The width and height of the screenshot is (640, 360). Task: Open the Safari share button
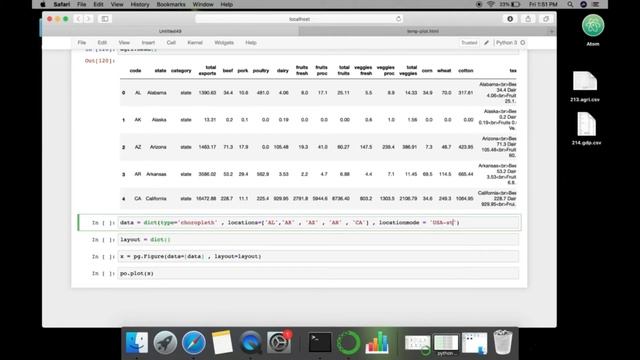[x=528, y=19]
